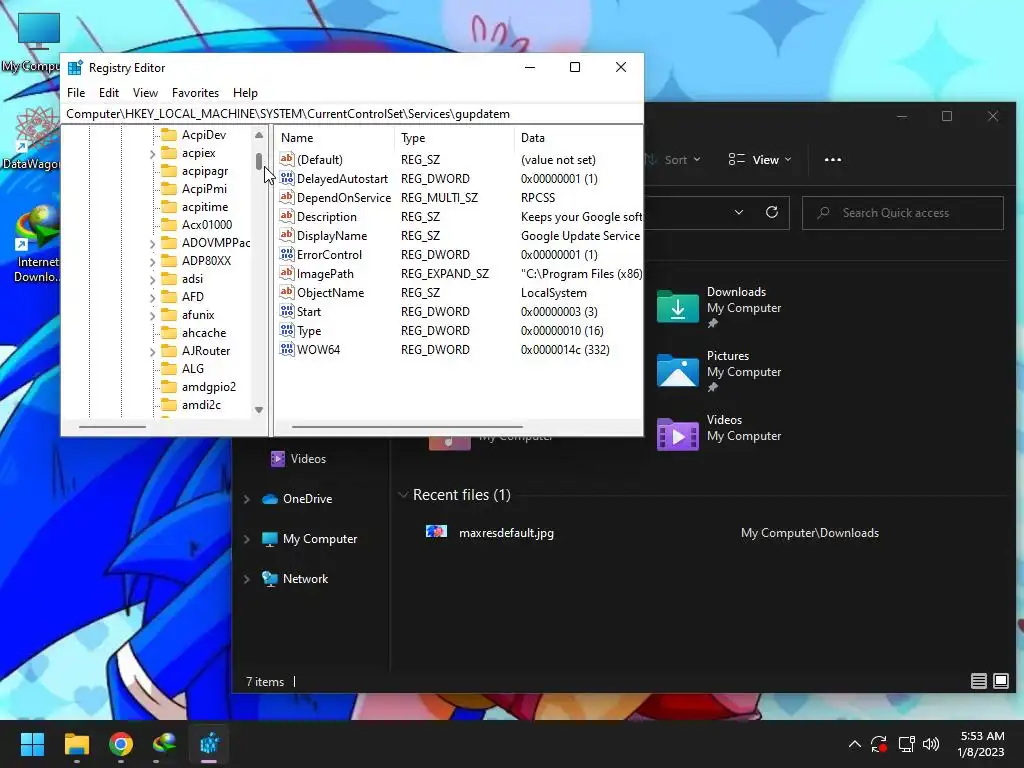Expand the AFD registry key
Viewport: 1024px width, 768px height.
click(x=152, y=298)
